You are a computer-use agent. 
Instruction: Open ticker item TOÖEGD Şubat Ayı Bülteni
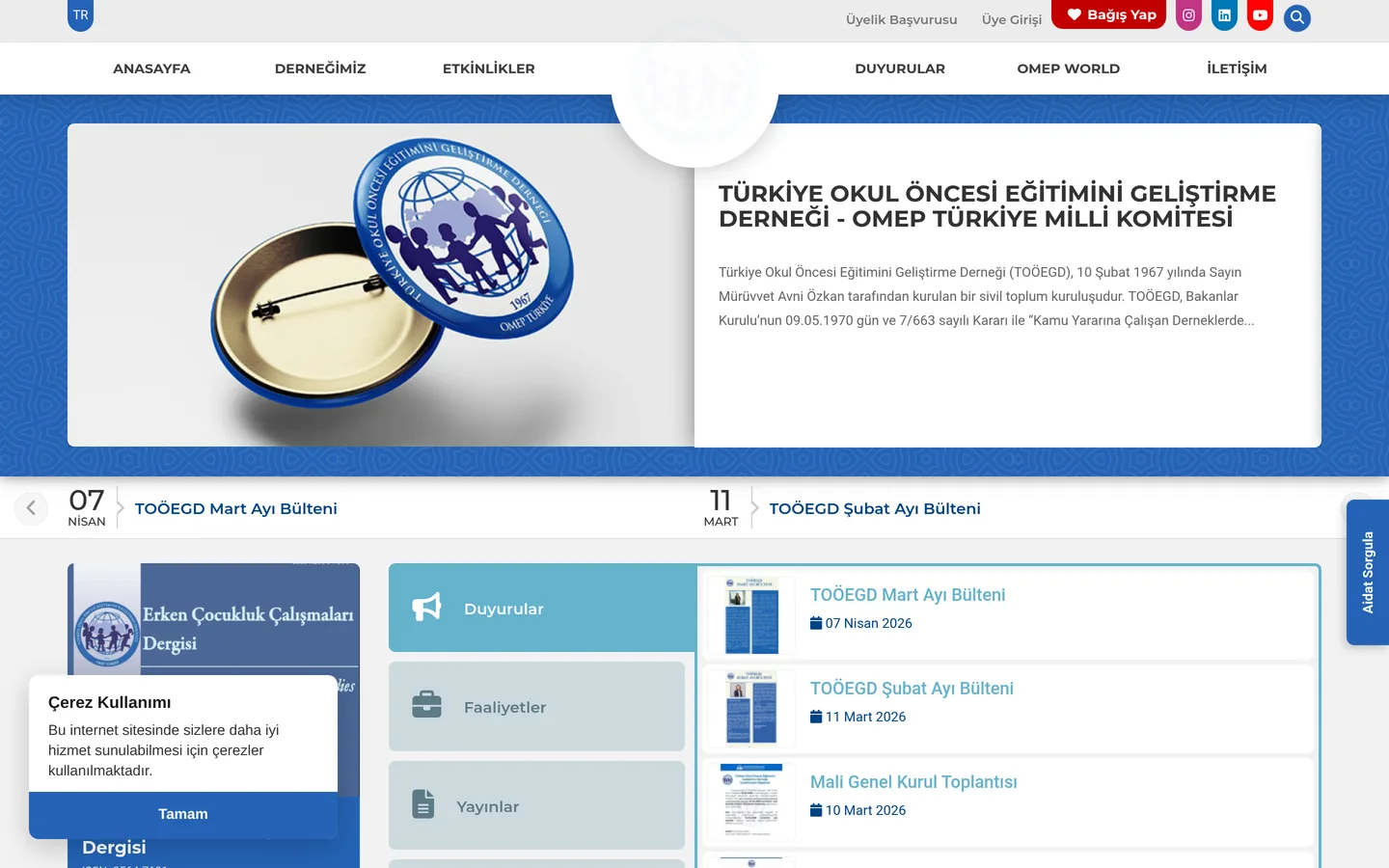click(x=875, y=508)
